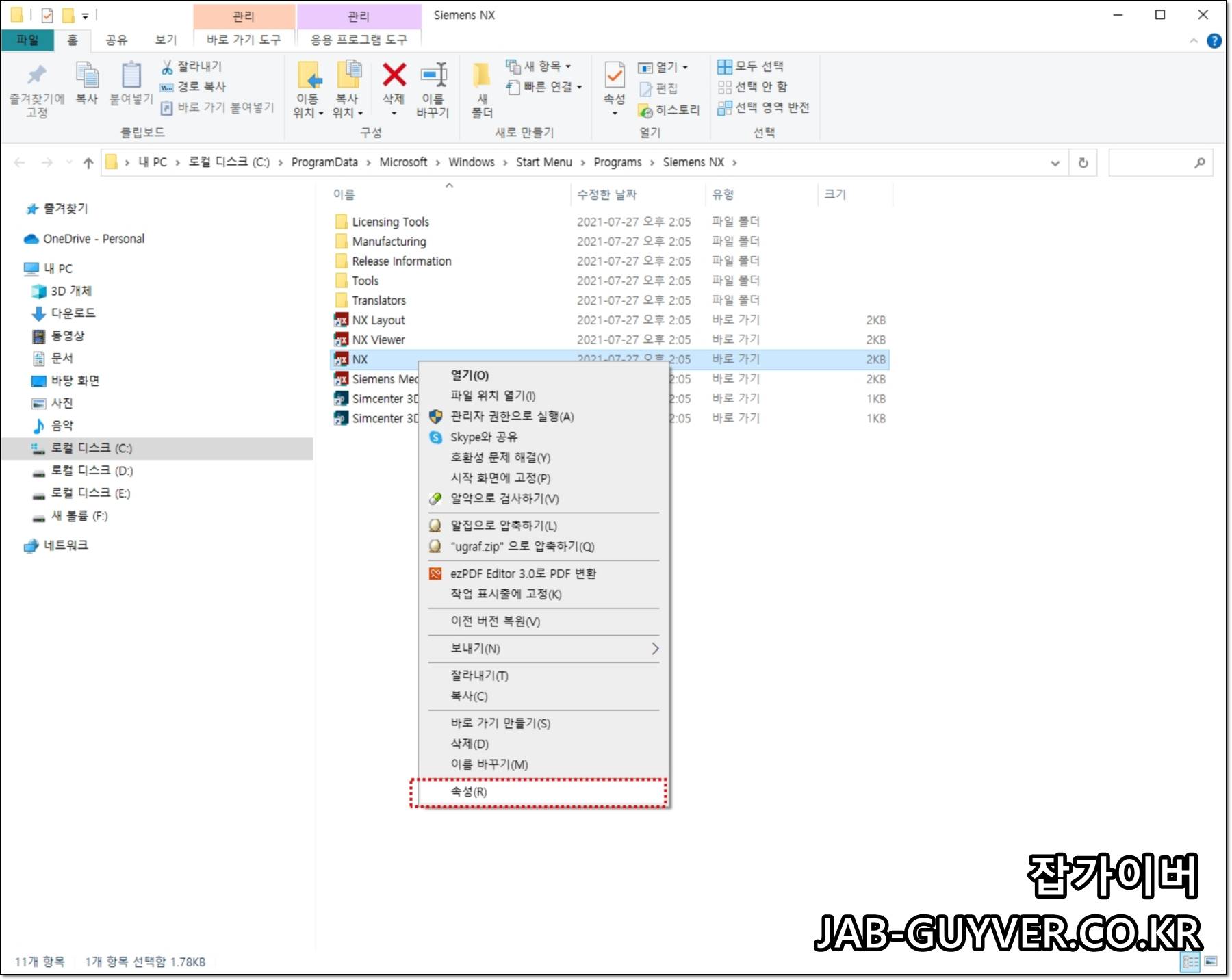
Task: Click the Copy path (경로 복사) ribbon item
Action: point(193,87)
